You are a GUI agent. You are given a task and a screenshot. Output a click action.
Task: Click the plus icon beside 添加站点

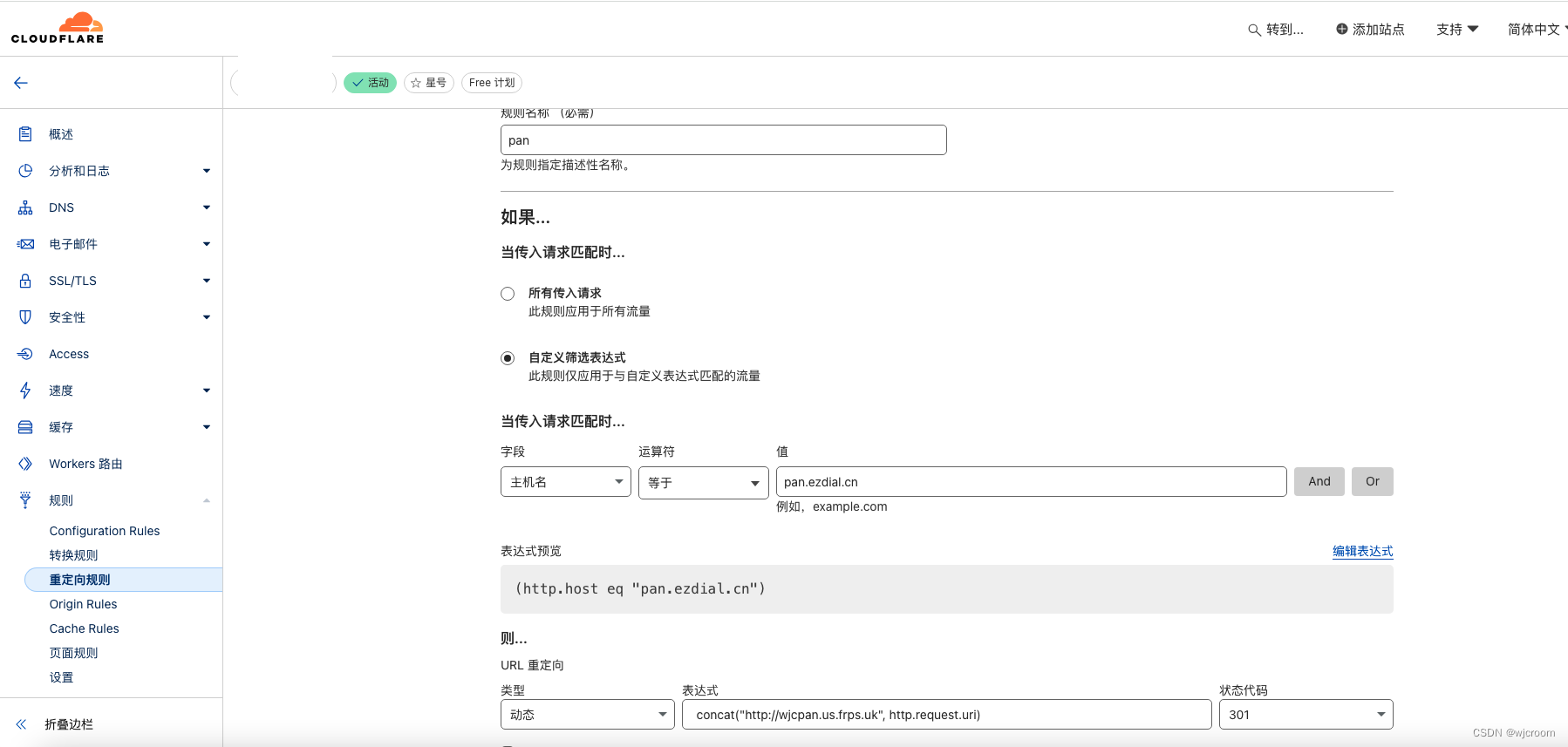tap(1342, 29)
